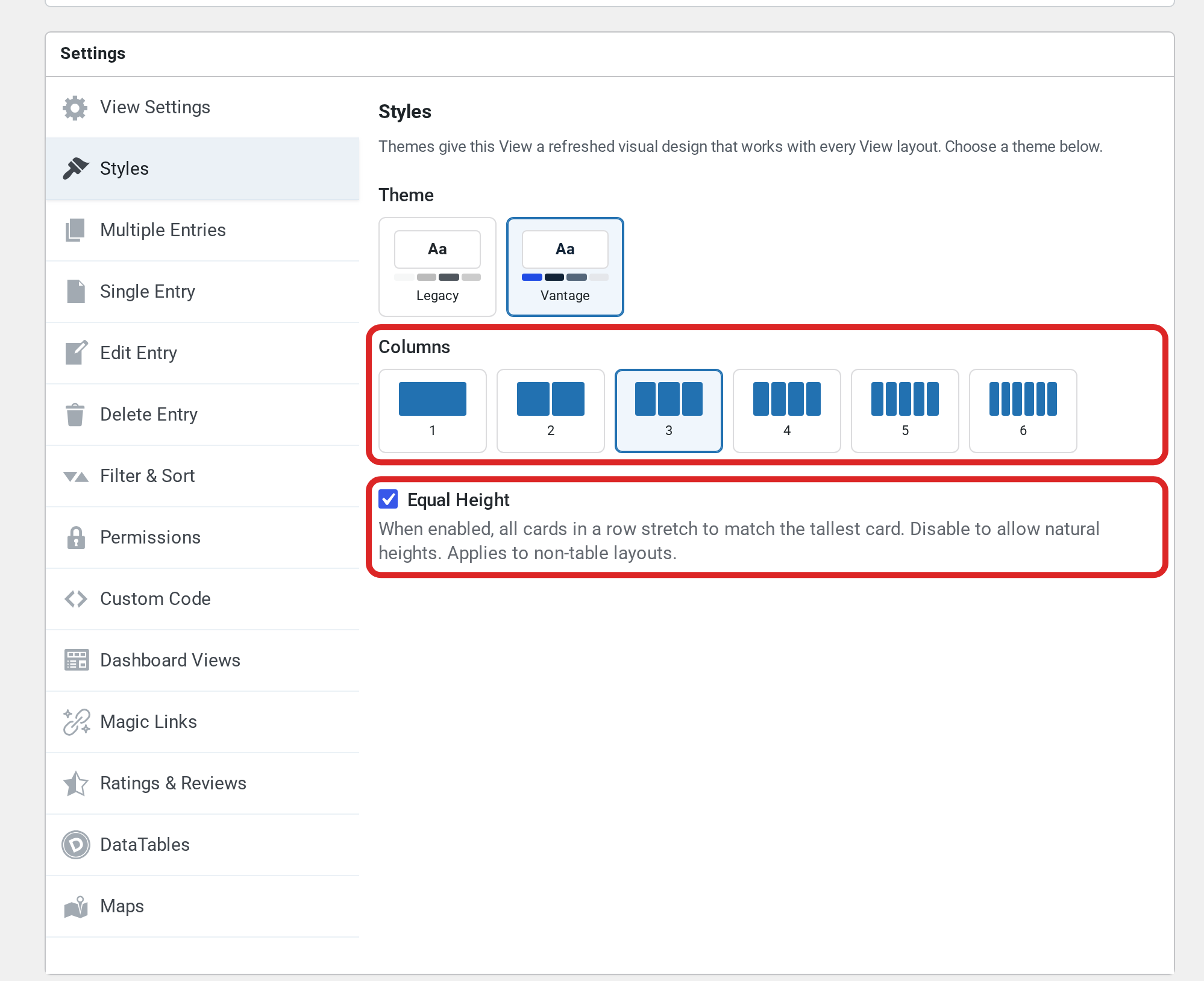
Task: Open Ratings & Reviews settings
Action: (x=202, y=783)
